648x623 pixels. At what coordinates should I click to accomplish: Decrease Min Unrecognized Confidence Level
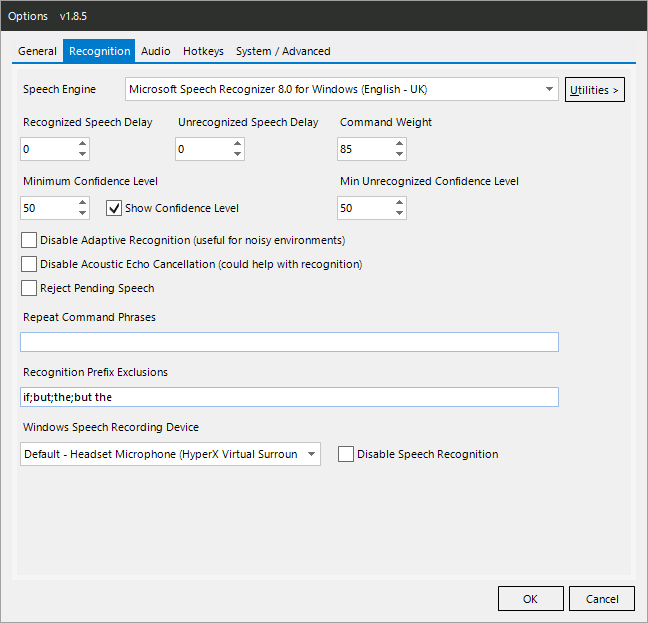pos(399,213)
